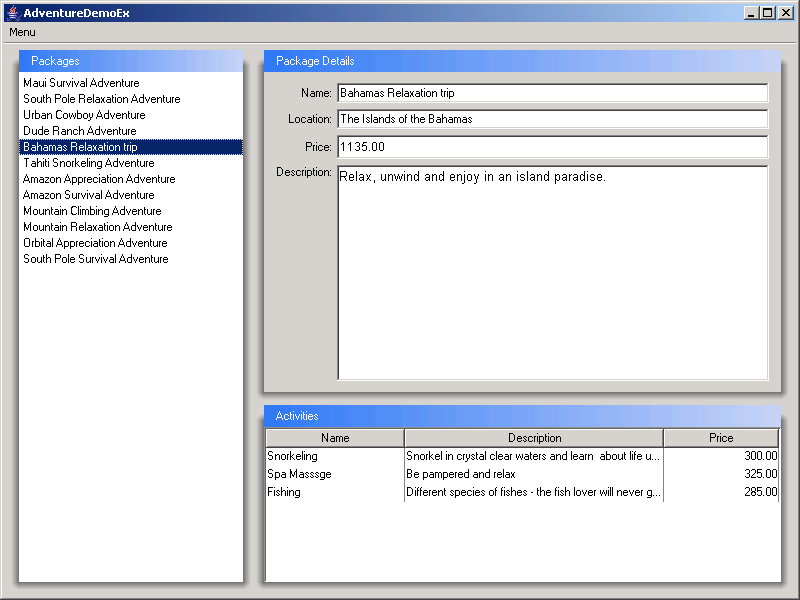Click the Description column header
Viewport: 800px width, 600px height.
(x=534, y=438)
